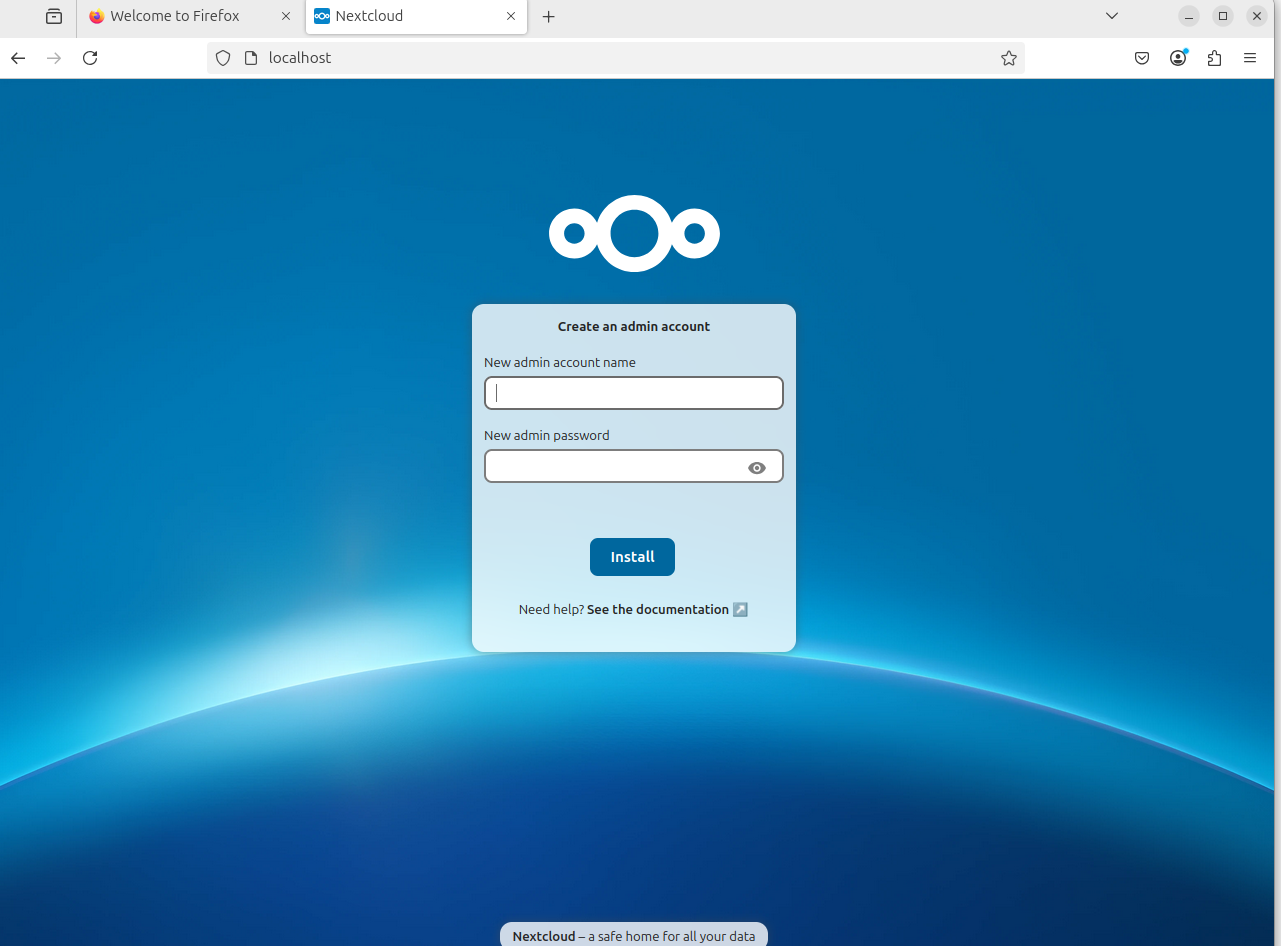Screen dimensions: 1281x946
Task: Reload the current page
Action: pos(90,58)
